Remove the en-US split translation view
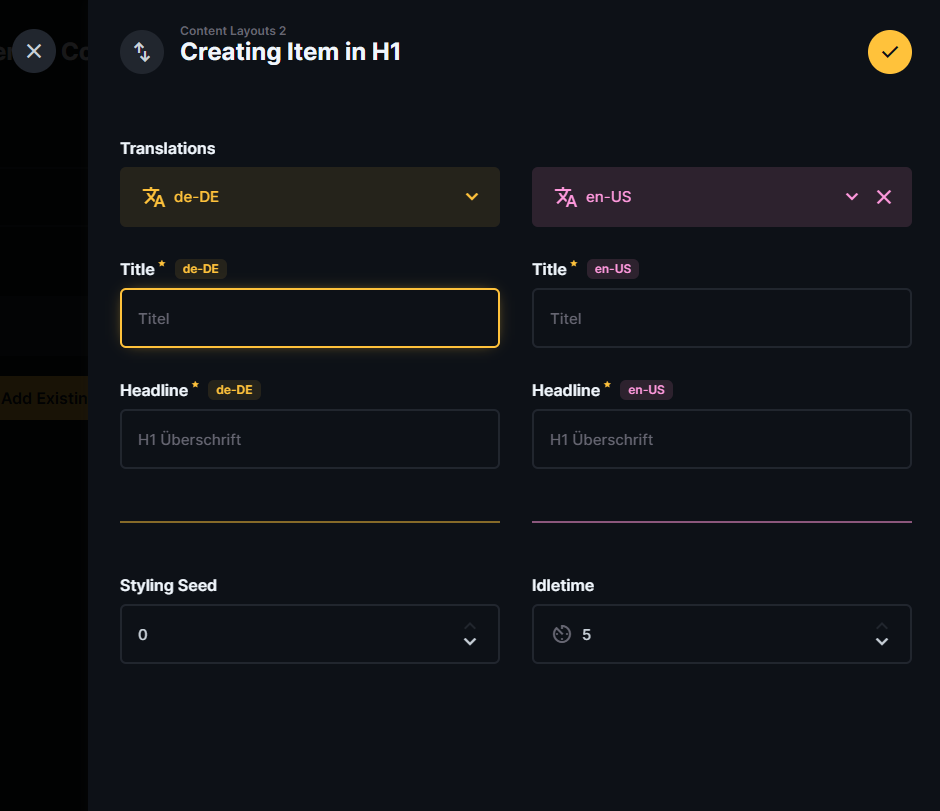This screenshot has width=940, height=811. pos(883,197)
